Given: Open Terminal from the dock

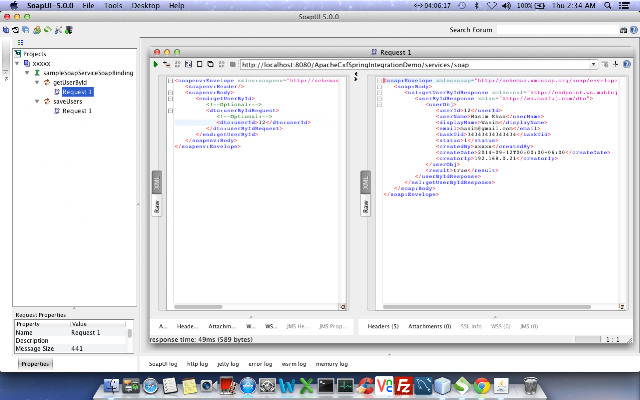Looking at the screenshot, I should (x=325, y=385).
